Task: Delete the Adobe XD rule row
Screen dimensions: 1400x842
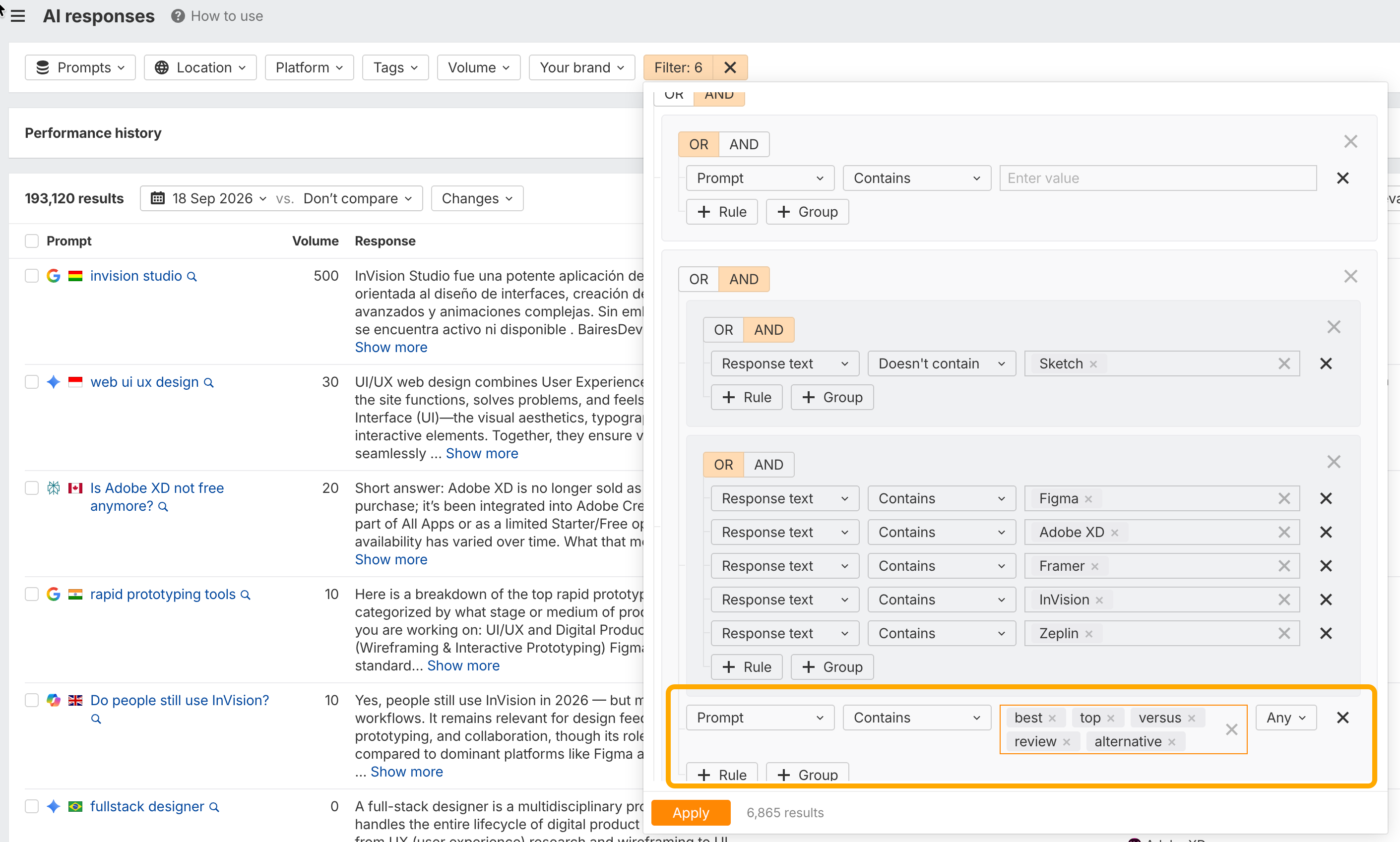Action: (x=1326, y=532)
